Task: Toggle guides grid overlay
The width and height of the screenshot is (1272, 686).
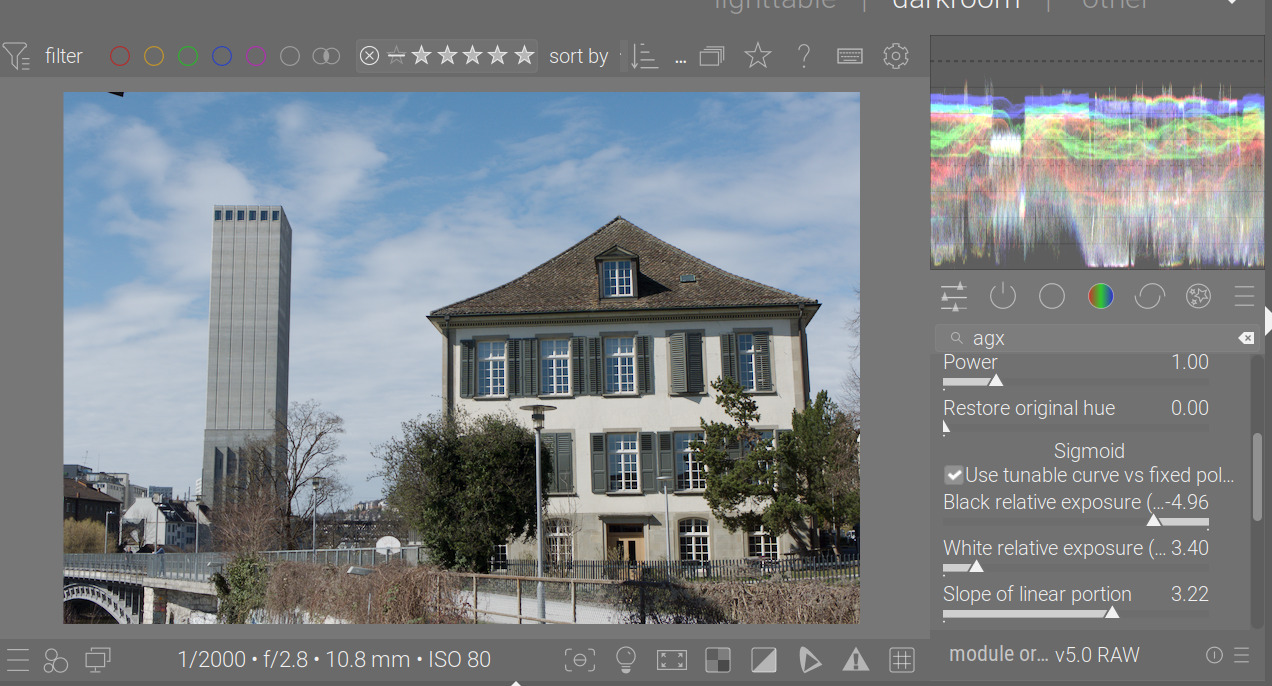Action: tap(902, 659)
